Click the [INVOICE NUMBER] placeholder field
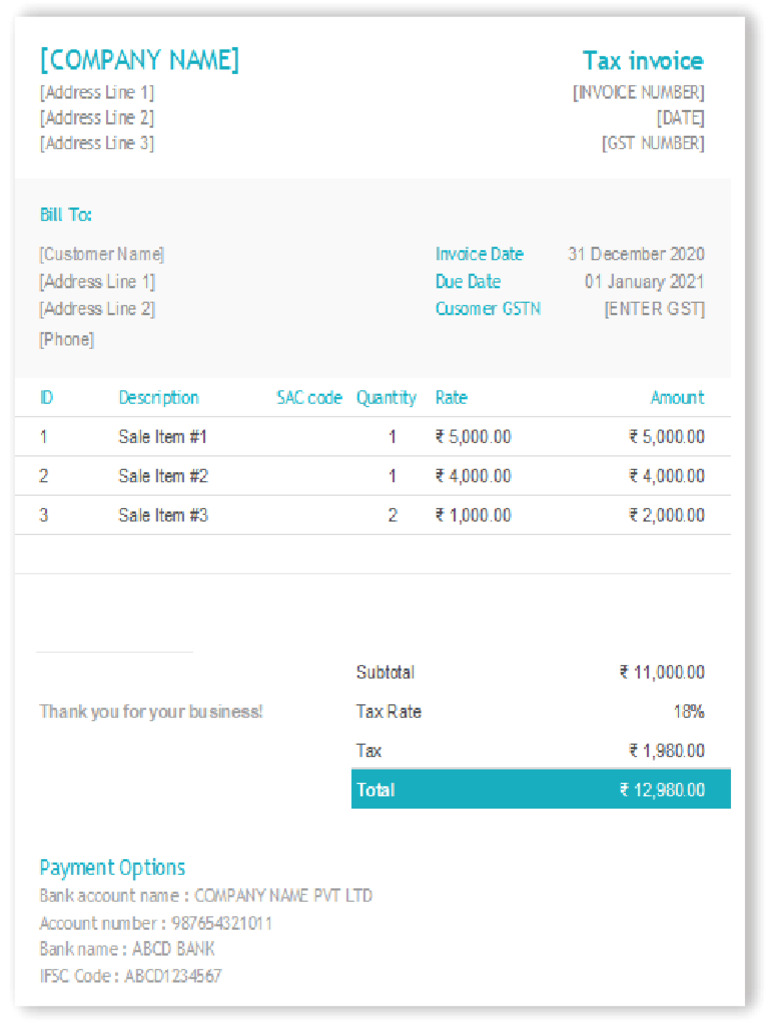 click(638, 93)
